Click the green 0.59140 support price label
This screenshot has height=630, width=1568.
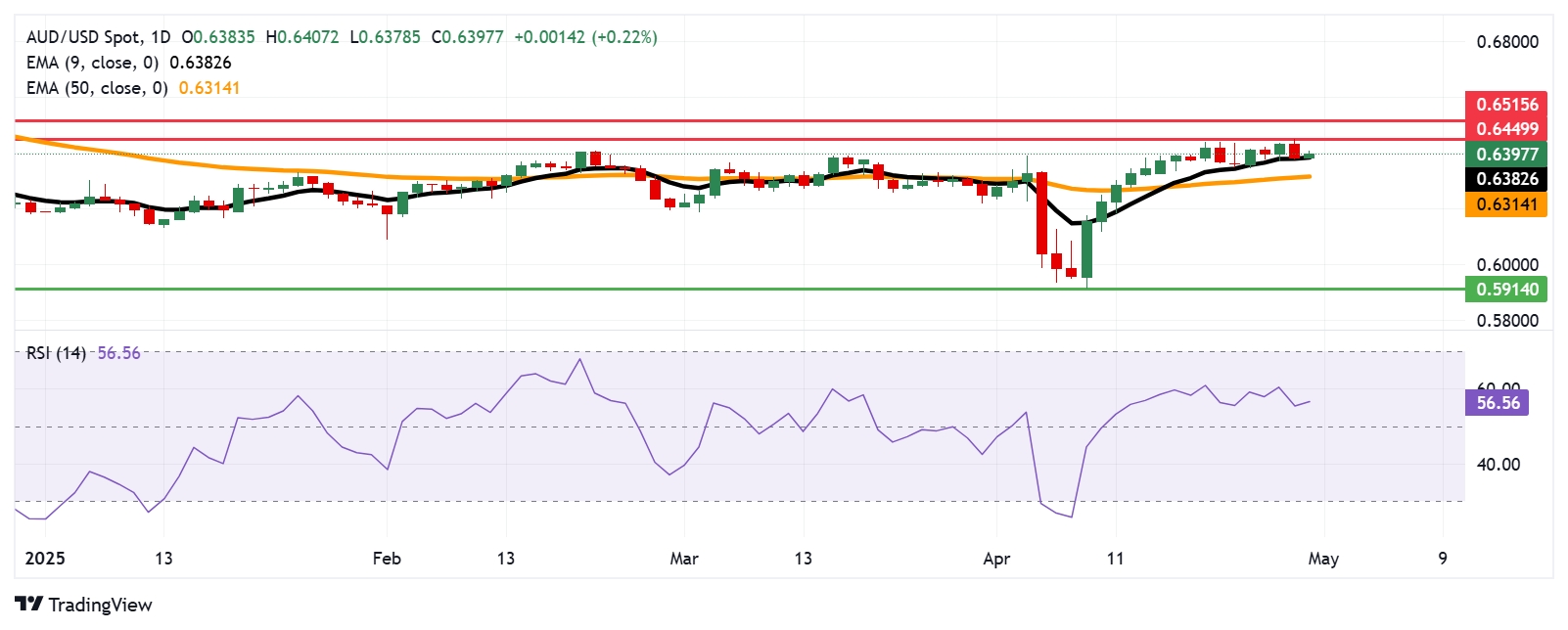click(1506, 289)
